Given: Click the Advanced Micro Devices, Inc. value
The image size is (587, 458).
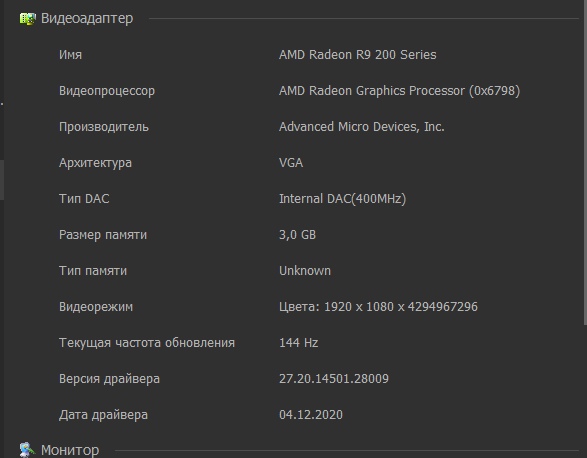Looking at the screenshot, I should point(362,127).
